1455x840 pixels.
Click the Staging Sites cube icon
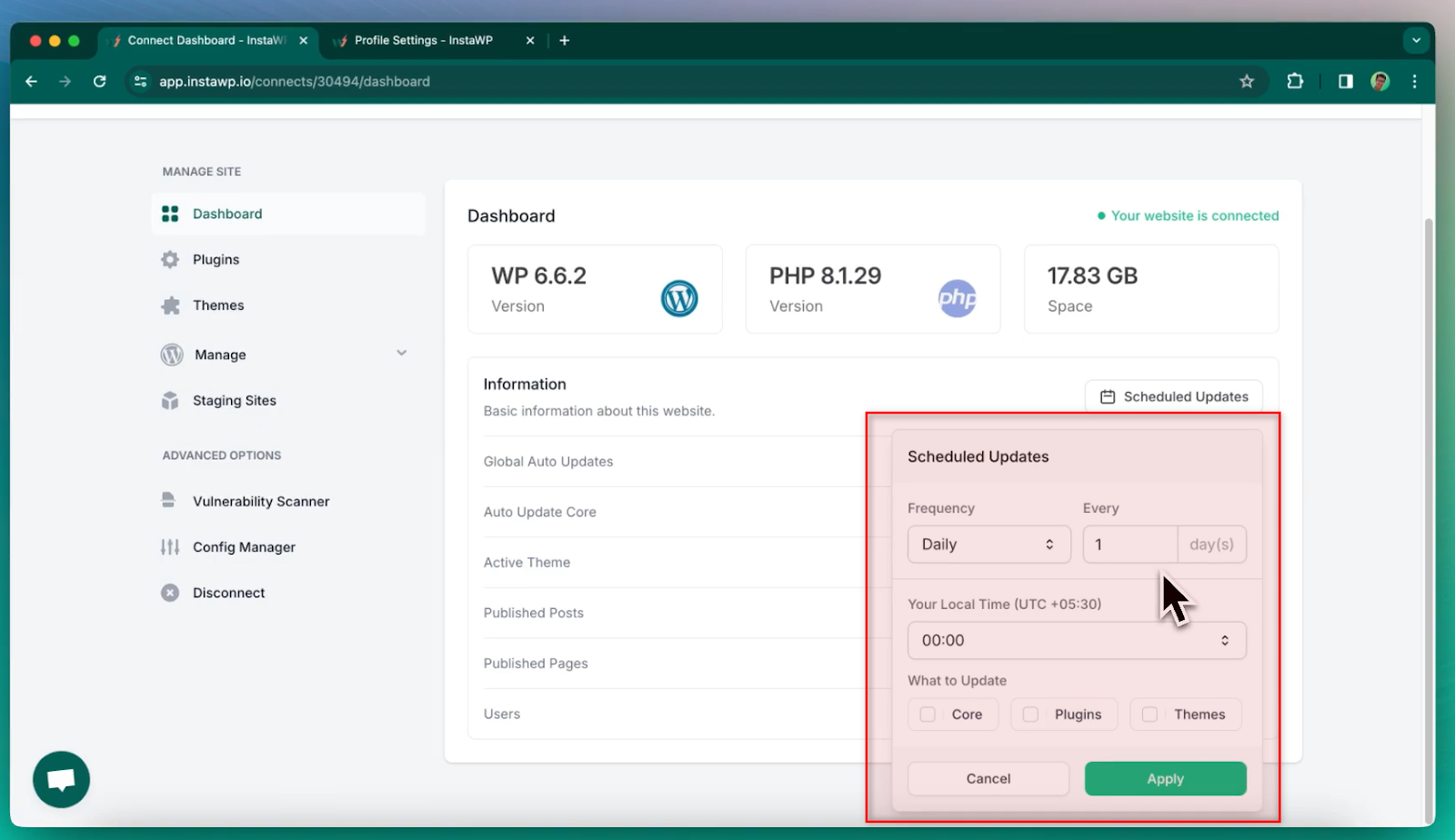(170, 401)
